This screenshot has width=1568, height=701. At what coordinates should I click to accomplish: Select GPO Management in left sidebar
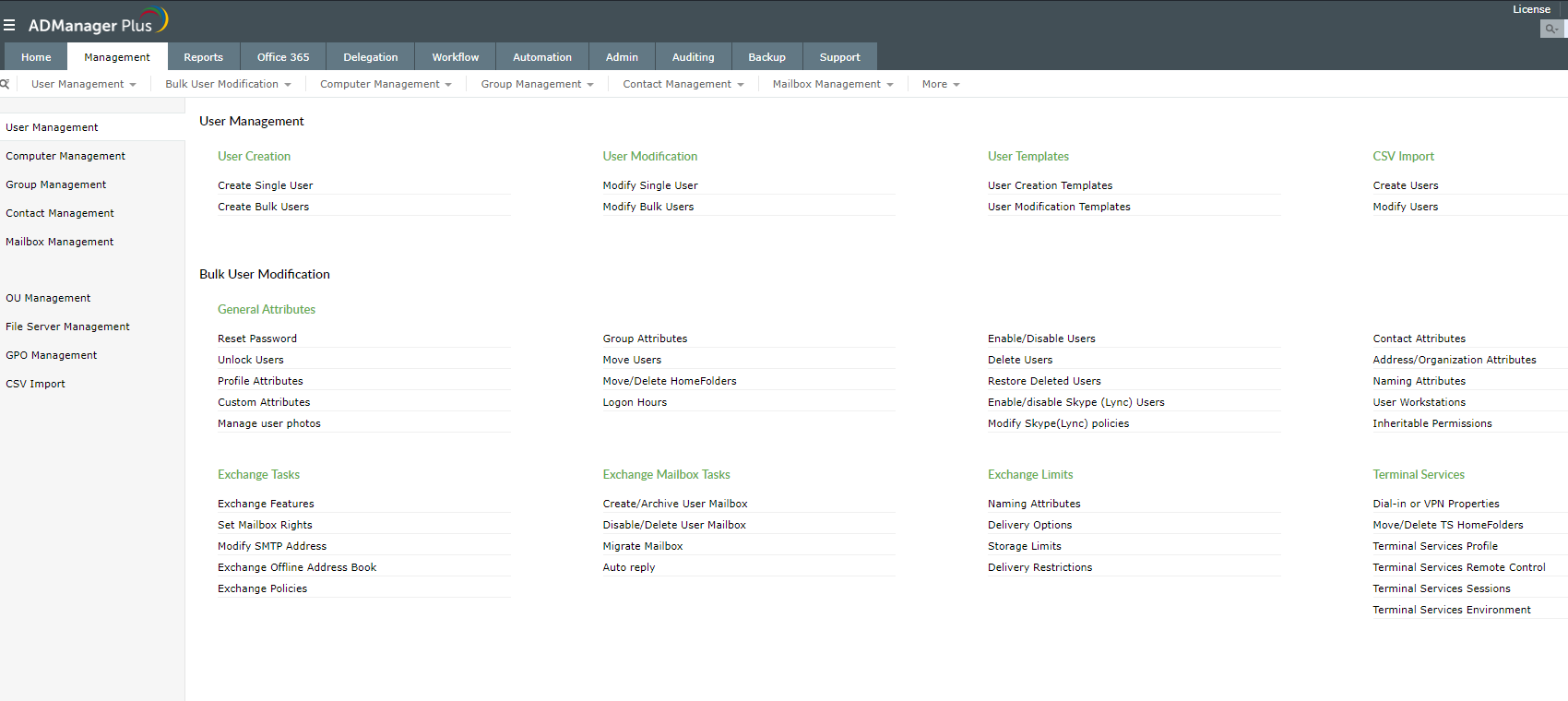coord(51,355)
